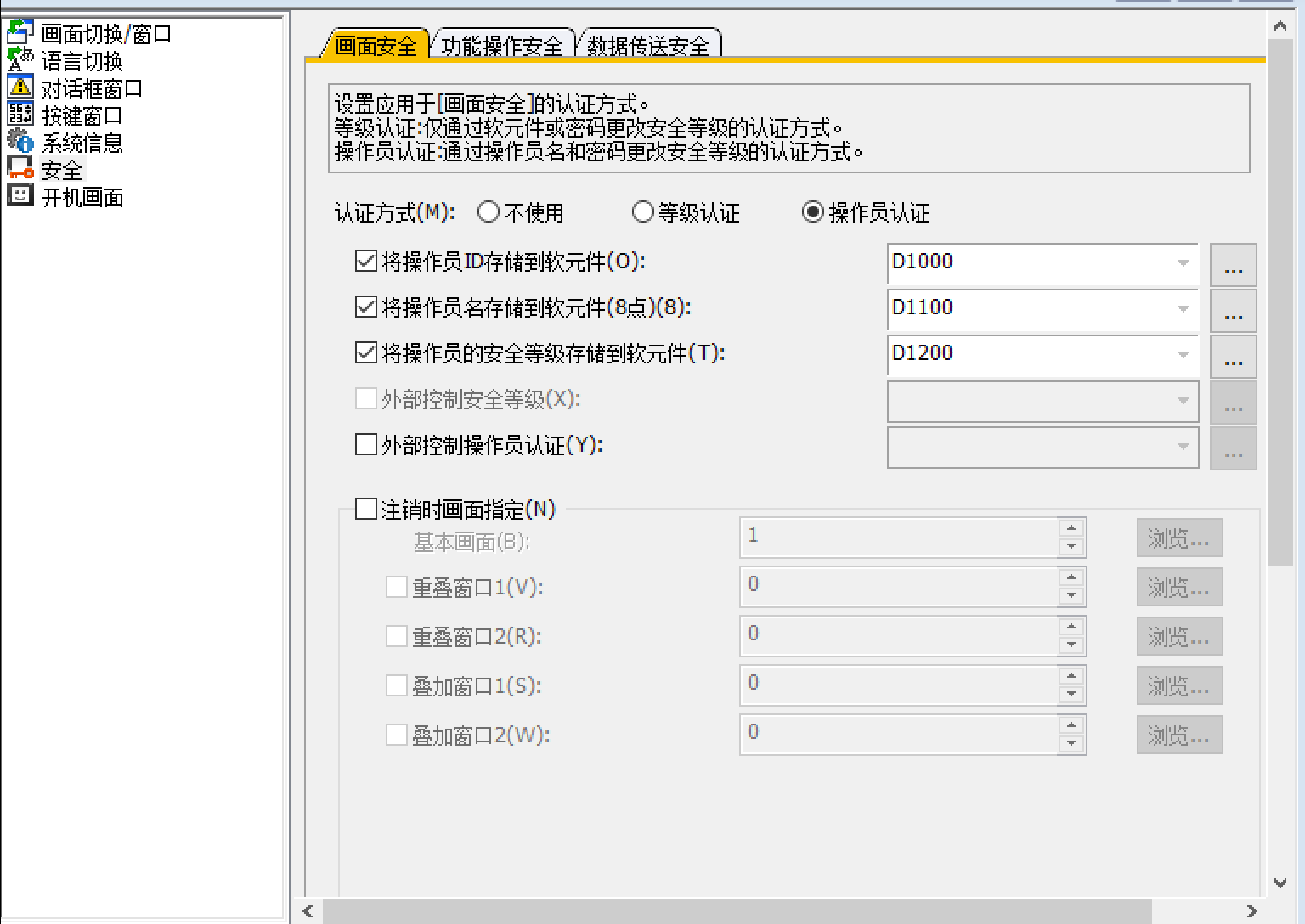
Task: Click the 语言切换 icon in sidebar
Action: (x=20, y=60)
